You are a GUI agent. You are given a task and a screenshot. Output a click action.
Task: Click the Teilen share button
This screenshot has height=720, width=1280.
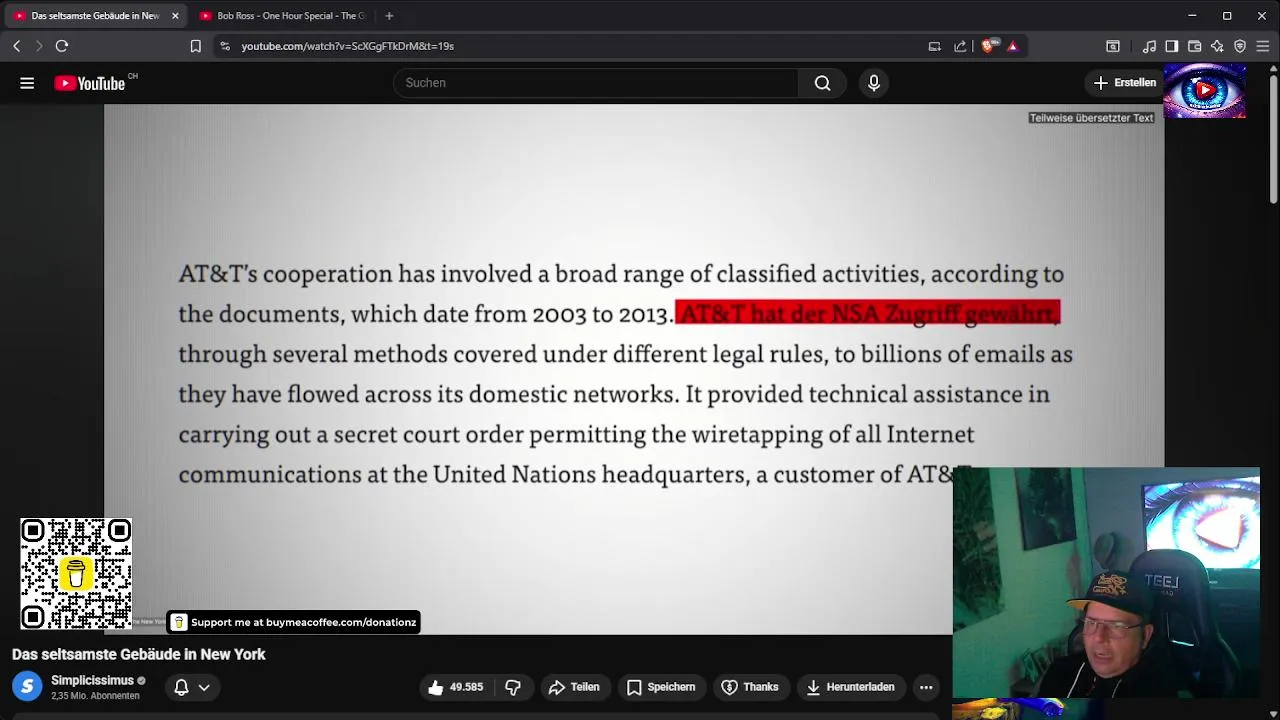pyautogui.click(x=574, y=687)
